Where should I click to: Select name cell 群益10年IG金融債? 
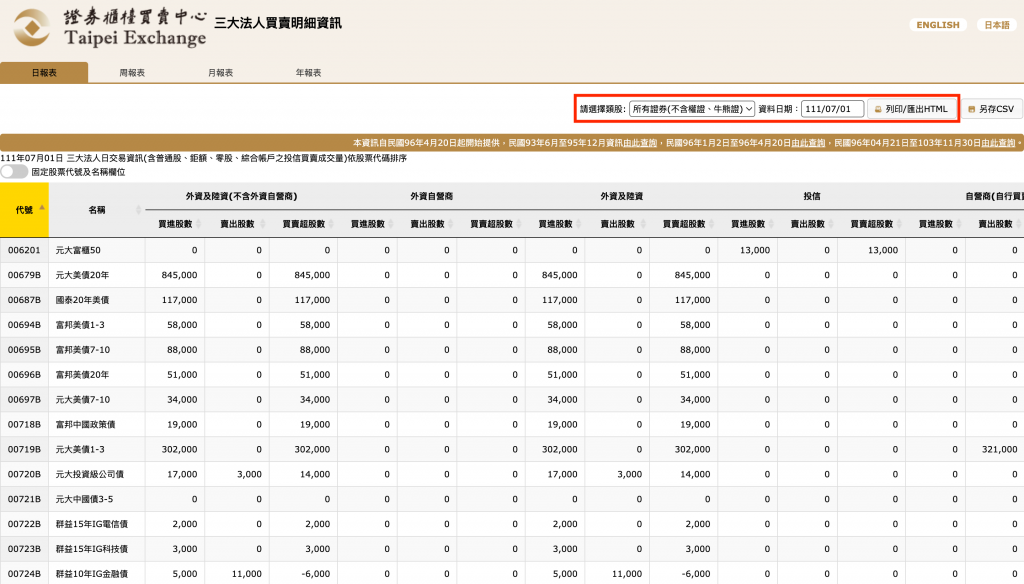[97, 574]
